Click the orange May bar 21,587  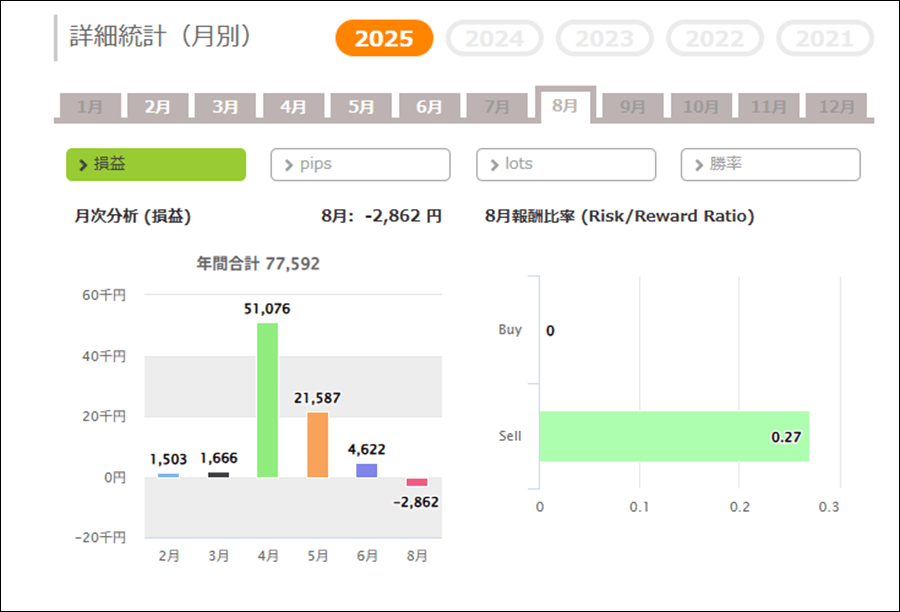(x=317, y=444)
